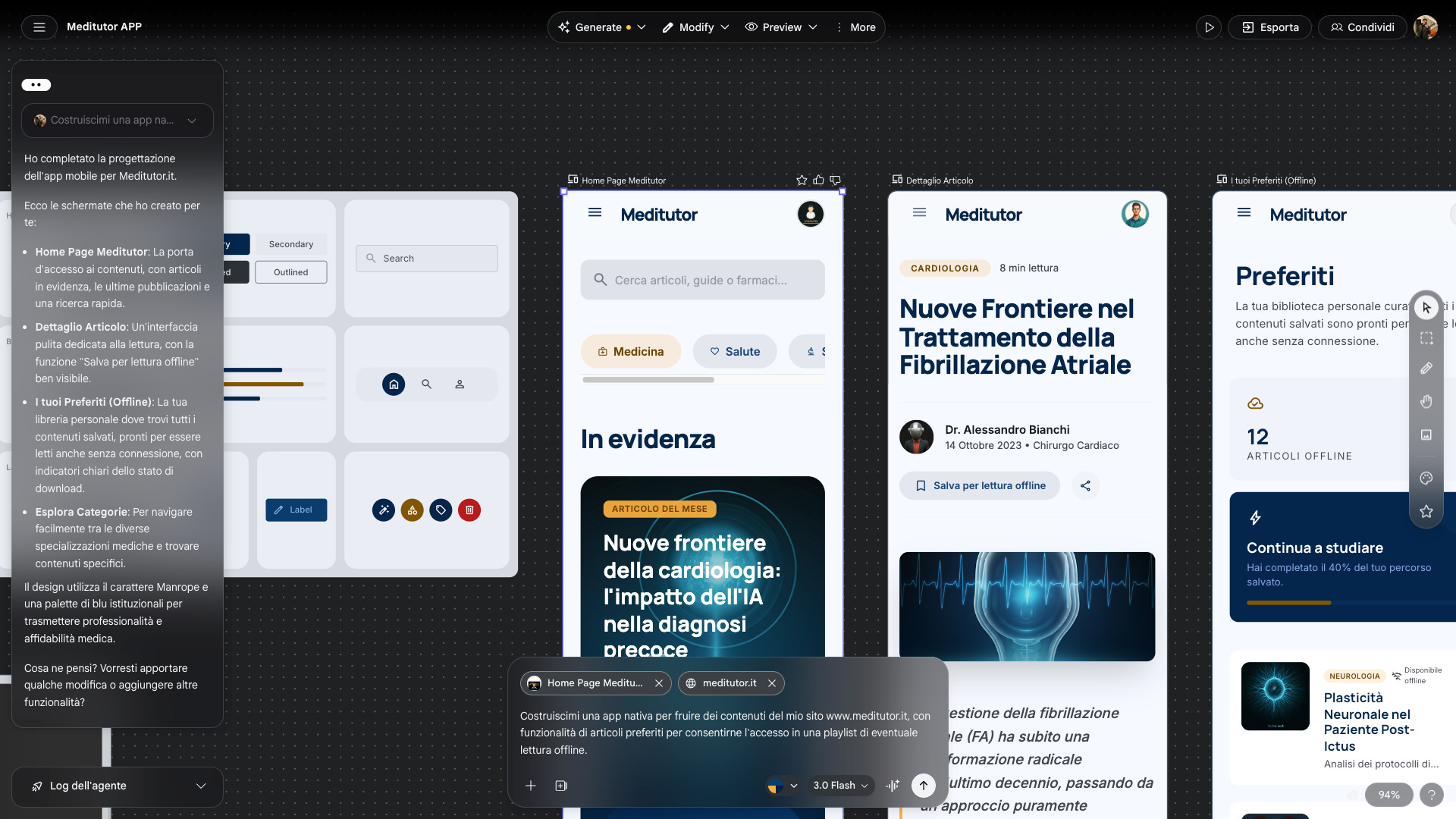
Task: Activate the hand pan tool
Action: [1426, 401]
